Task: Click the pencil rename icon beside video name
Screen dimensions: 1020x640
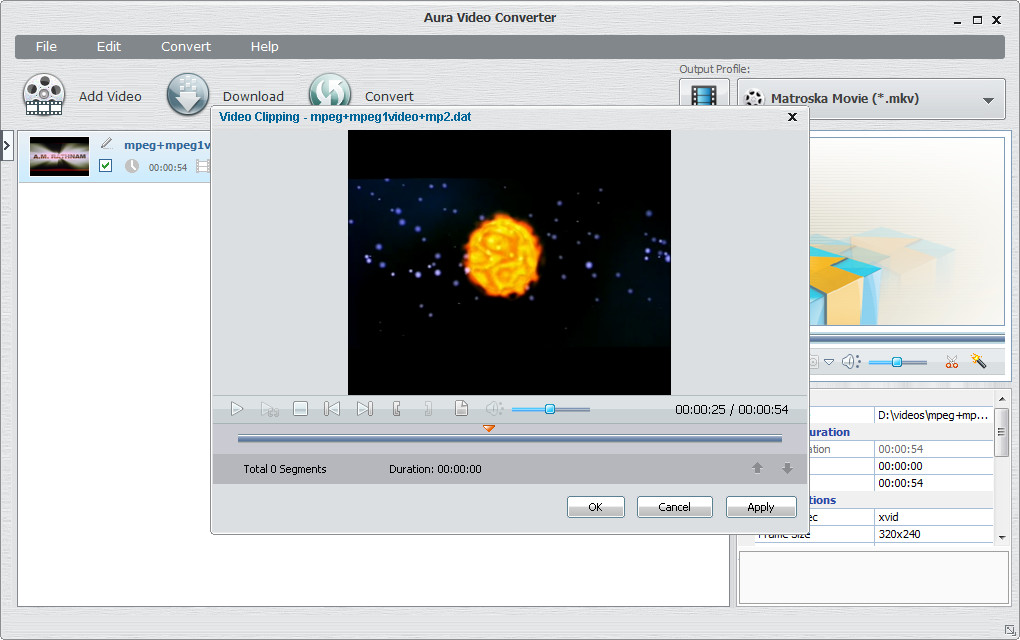Action: pos(107,144)
